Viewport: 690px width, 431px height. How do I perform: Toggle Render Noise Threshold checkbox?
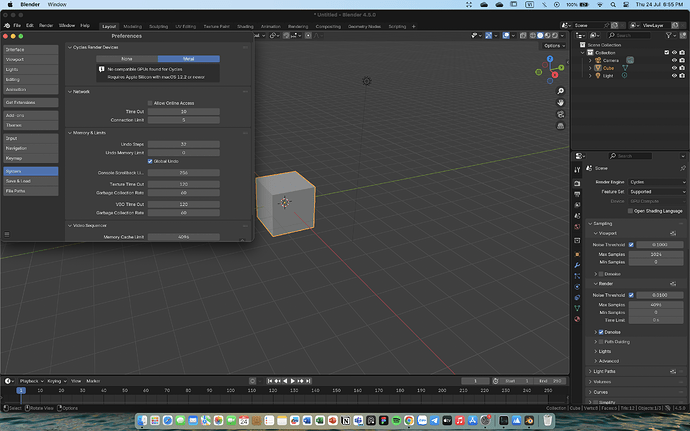(631, 295)
